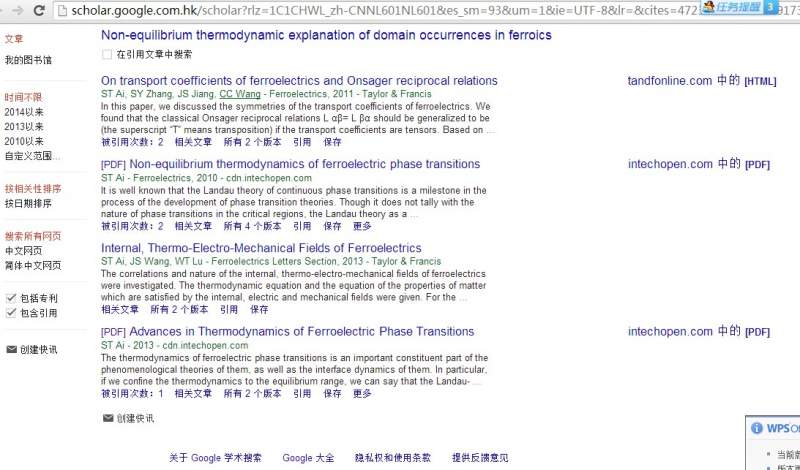The image size is (800, 470).
Task: Click the browser forward arrow icon
Action: [17, 10]
